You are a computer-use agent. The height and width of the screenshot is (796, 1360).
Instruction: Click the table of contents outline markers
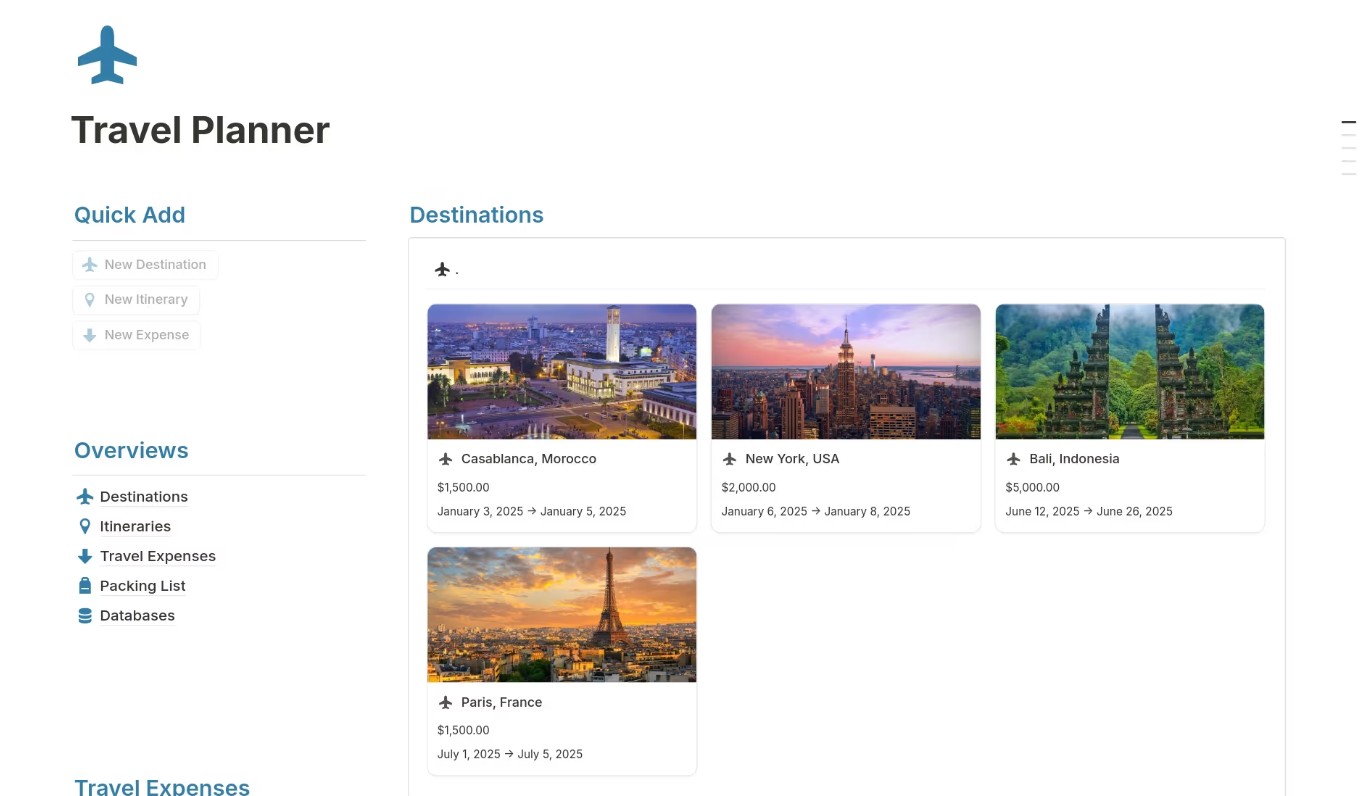pos(1348,148)
